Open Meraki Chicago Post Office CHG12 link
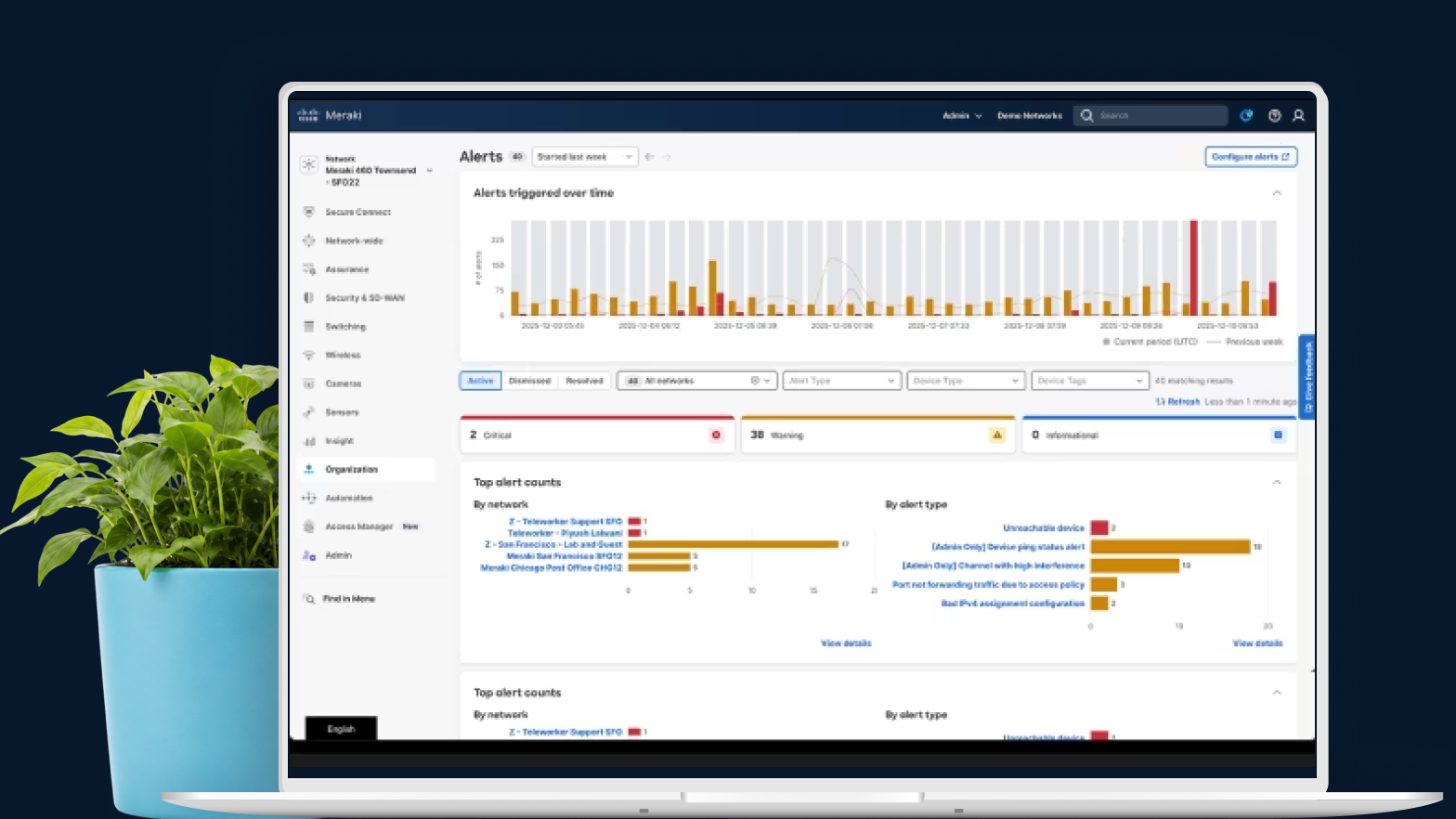Viewport: 1456px width, 819px height. tap(552, 567)
